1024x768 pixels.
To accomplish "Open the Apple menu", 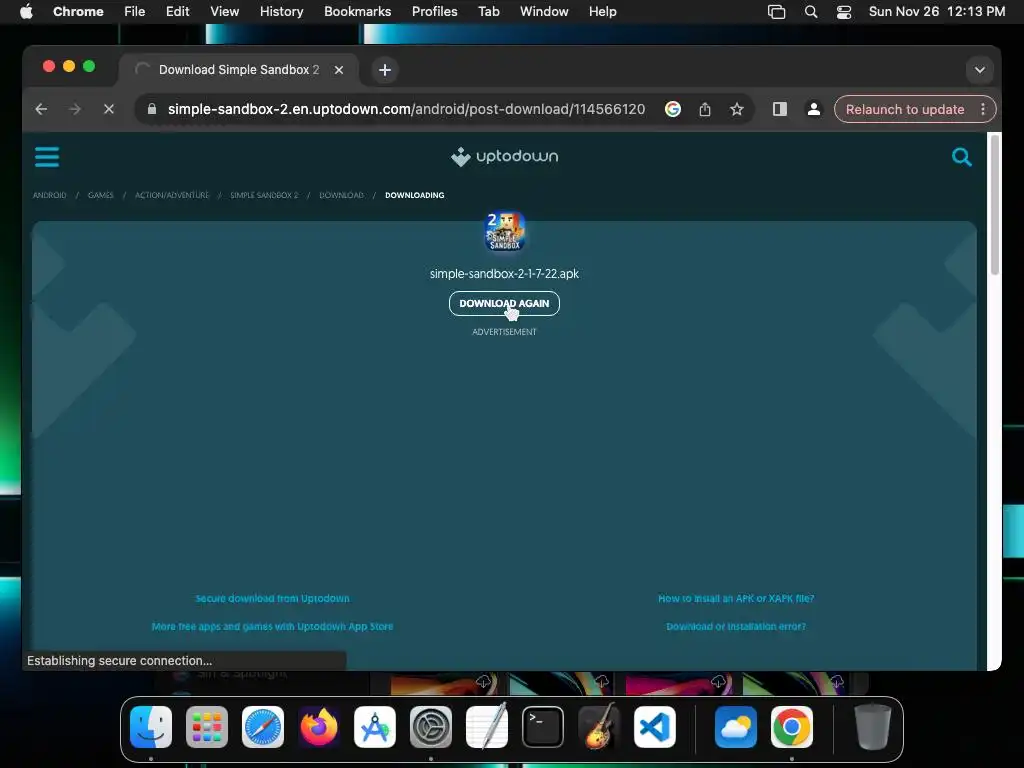I will (26, 12).
